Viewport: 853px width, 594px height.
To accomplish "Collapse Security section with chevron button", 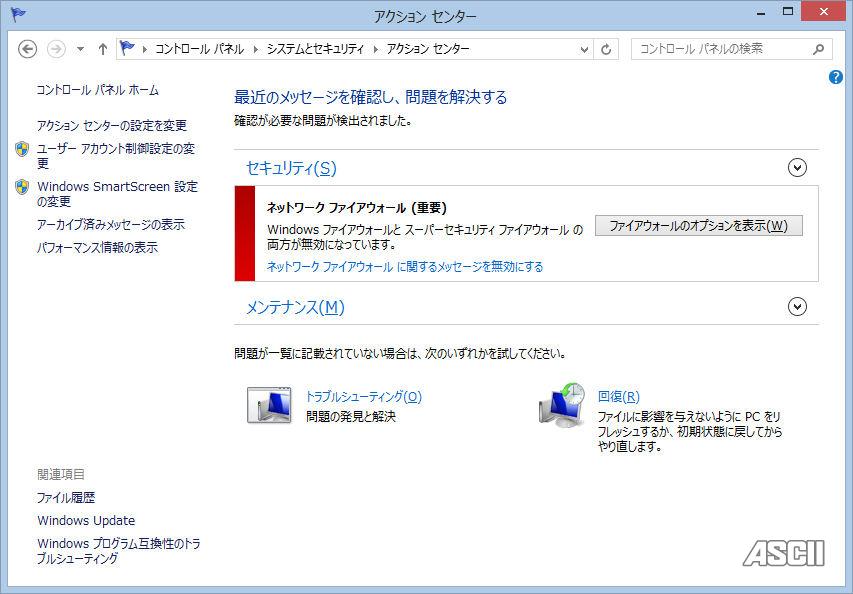I will [797, 168].
